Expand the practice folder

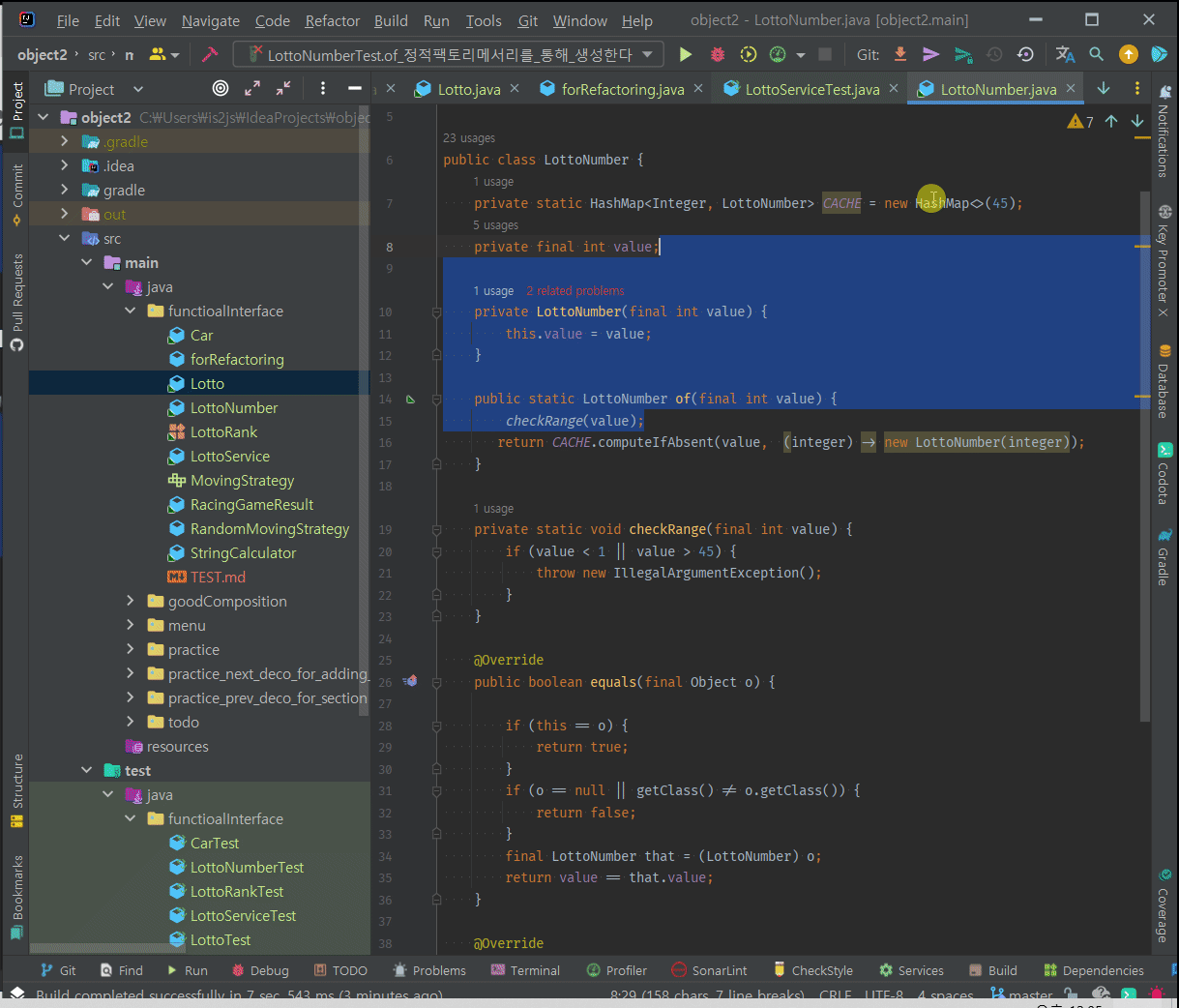tap(131, 650)
